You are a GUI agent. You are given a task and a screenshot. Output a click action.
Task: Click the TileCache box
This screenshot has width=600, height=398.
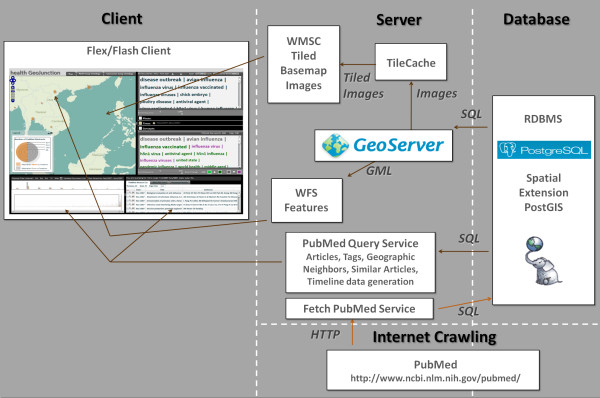pos(411,62)
